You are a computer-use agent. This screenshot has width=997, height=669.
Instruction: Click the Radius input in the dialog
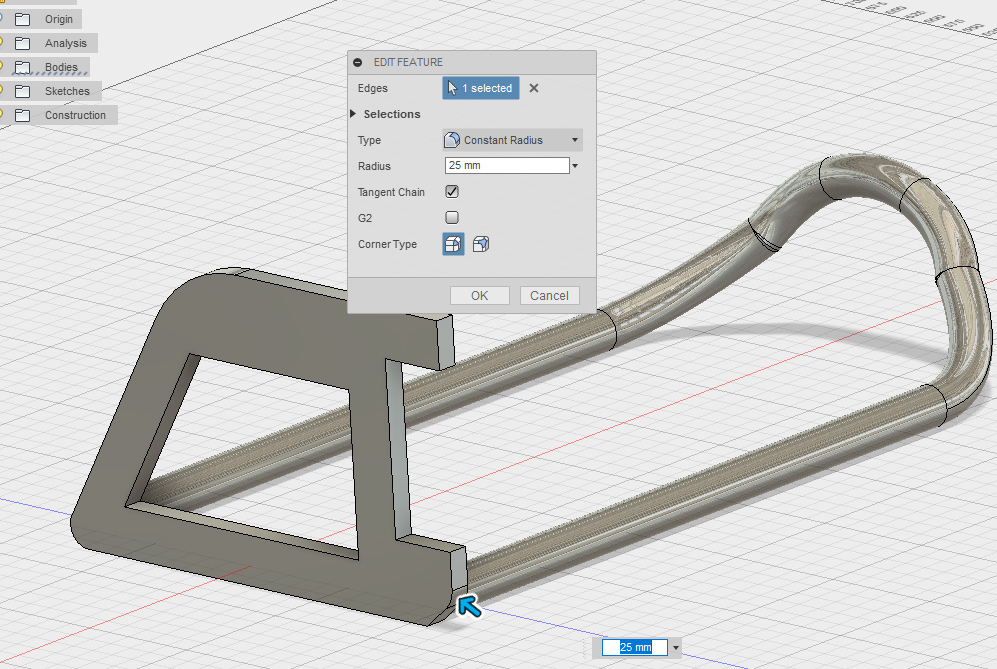[x=506, y=166]
